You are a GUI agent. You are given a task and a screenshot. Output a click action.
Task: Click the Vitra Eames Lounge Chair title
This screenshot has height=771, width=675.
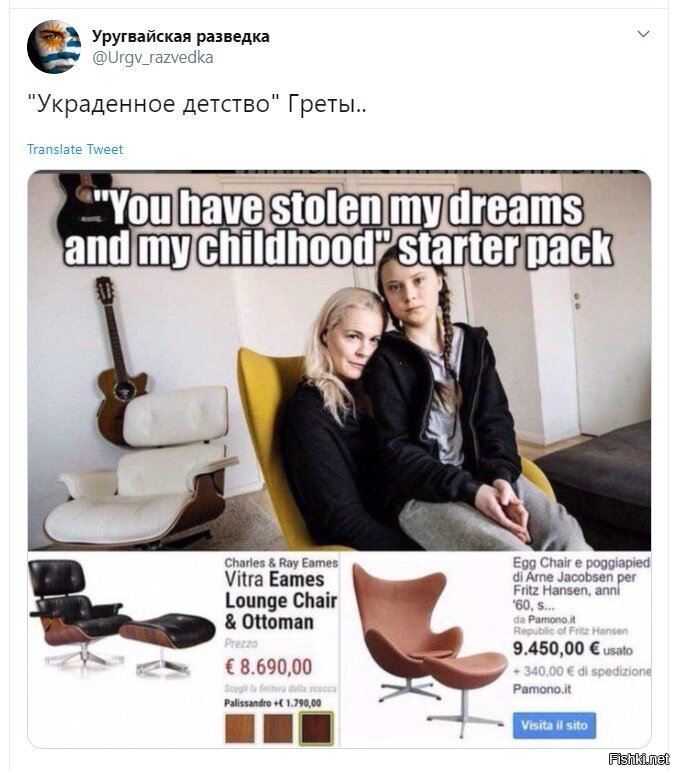[281, 600]
